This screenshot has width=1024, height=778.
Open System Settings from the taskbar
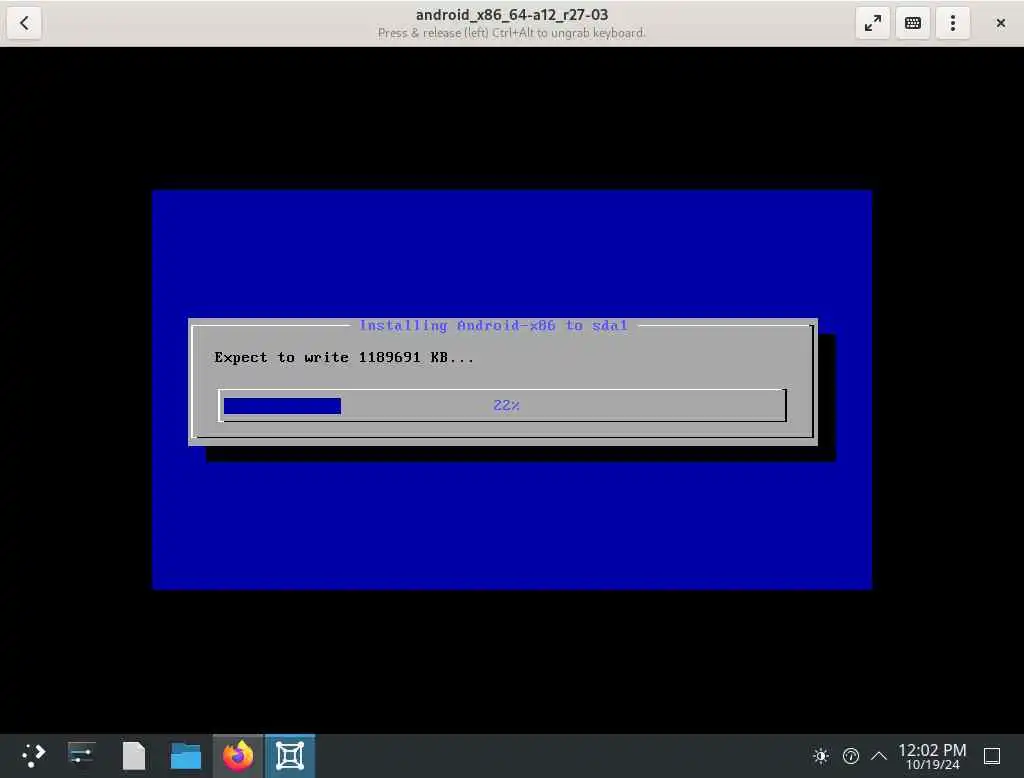(x=82, y=756)
